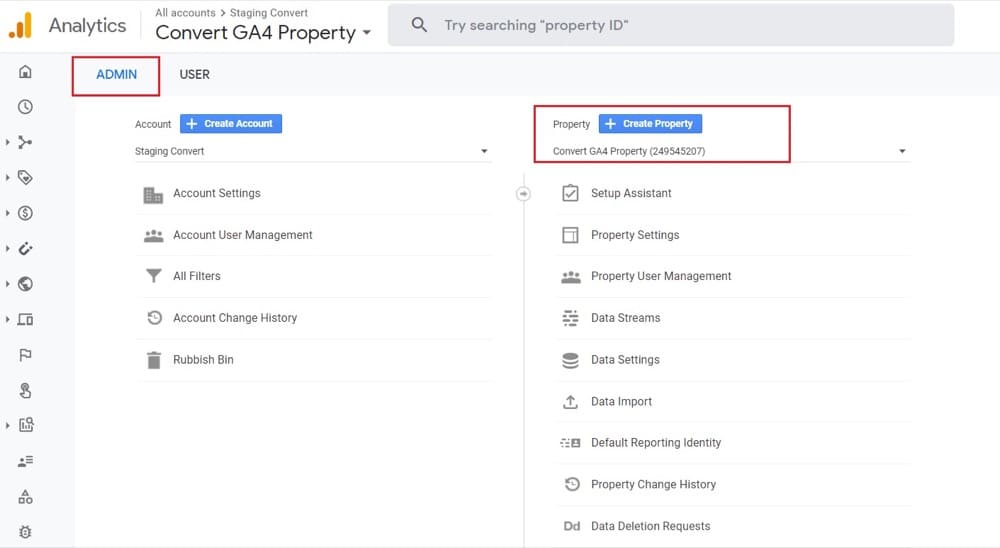This screenshot has width=1000, height=548.
Task: Open the Events touch icon in sidebar
Action: 25,390
